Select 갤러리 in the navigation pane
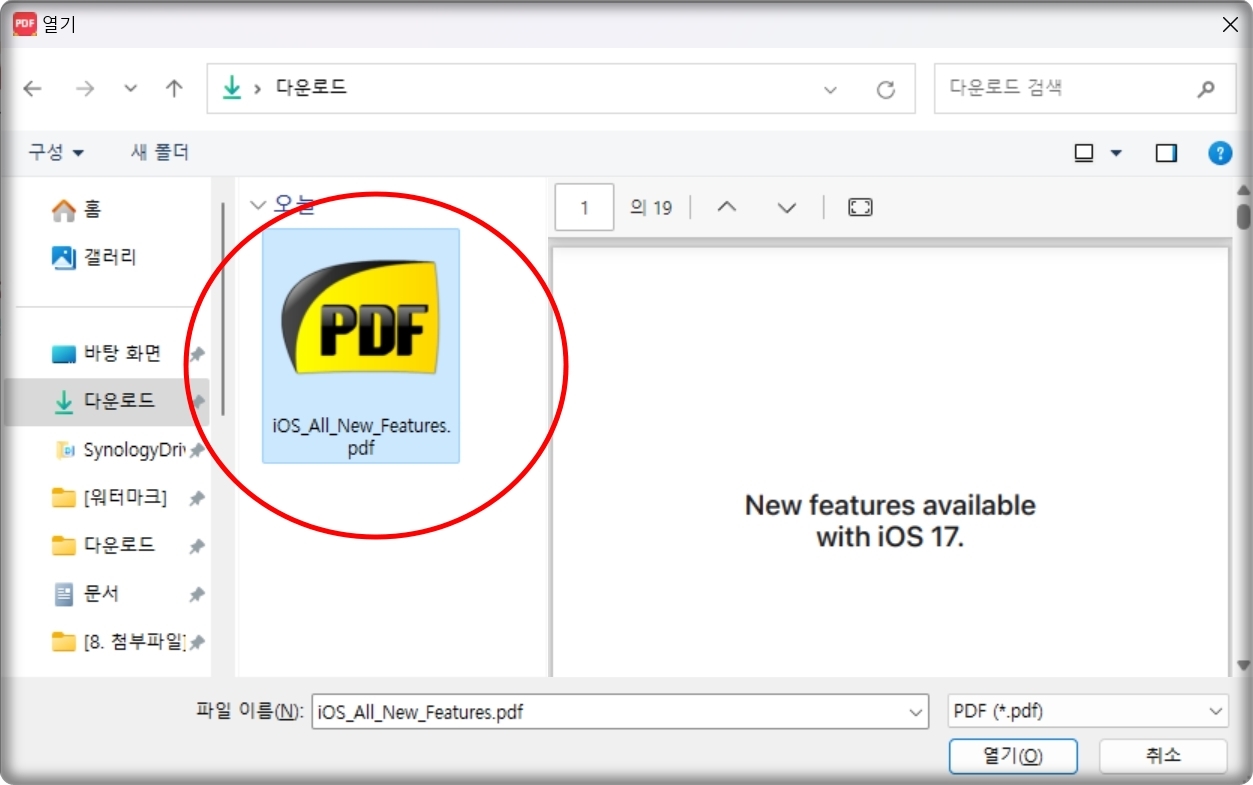The height and width of the screenshot is (785, 1253). click(x=94, y=257)
